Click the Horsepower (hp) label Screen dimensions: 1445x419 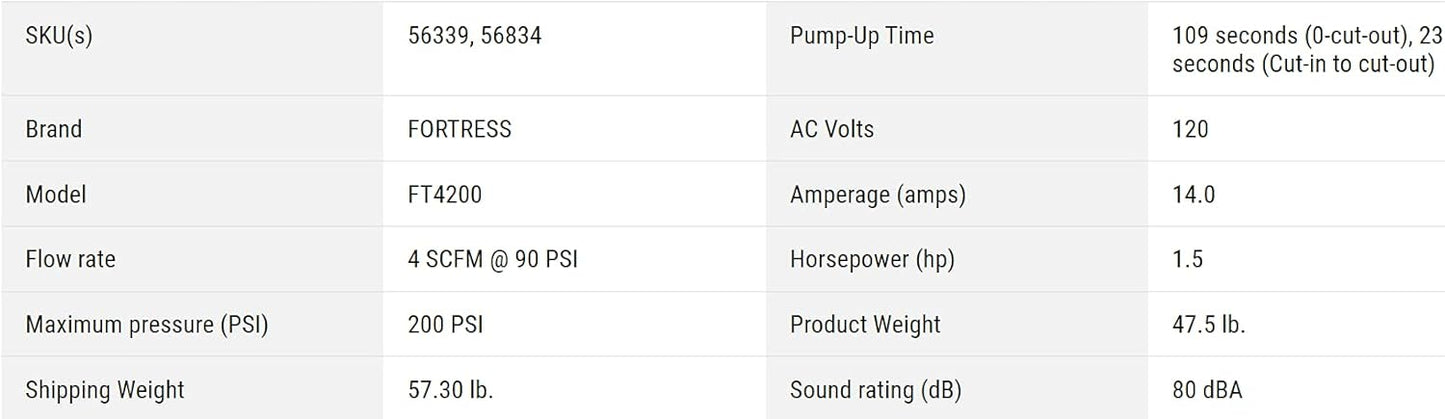(872, 259)
